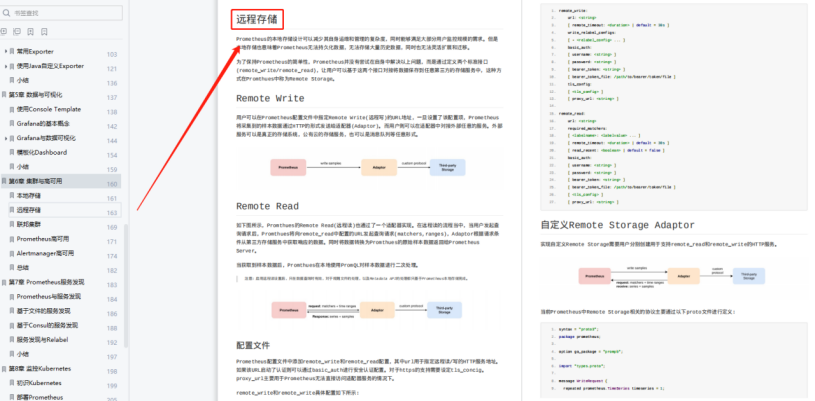The width and height of the screenshot is (815, 401).
Task: Click the bookmark icon beside Alertmanager高可用
Action: [12, 253]
